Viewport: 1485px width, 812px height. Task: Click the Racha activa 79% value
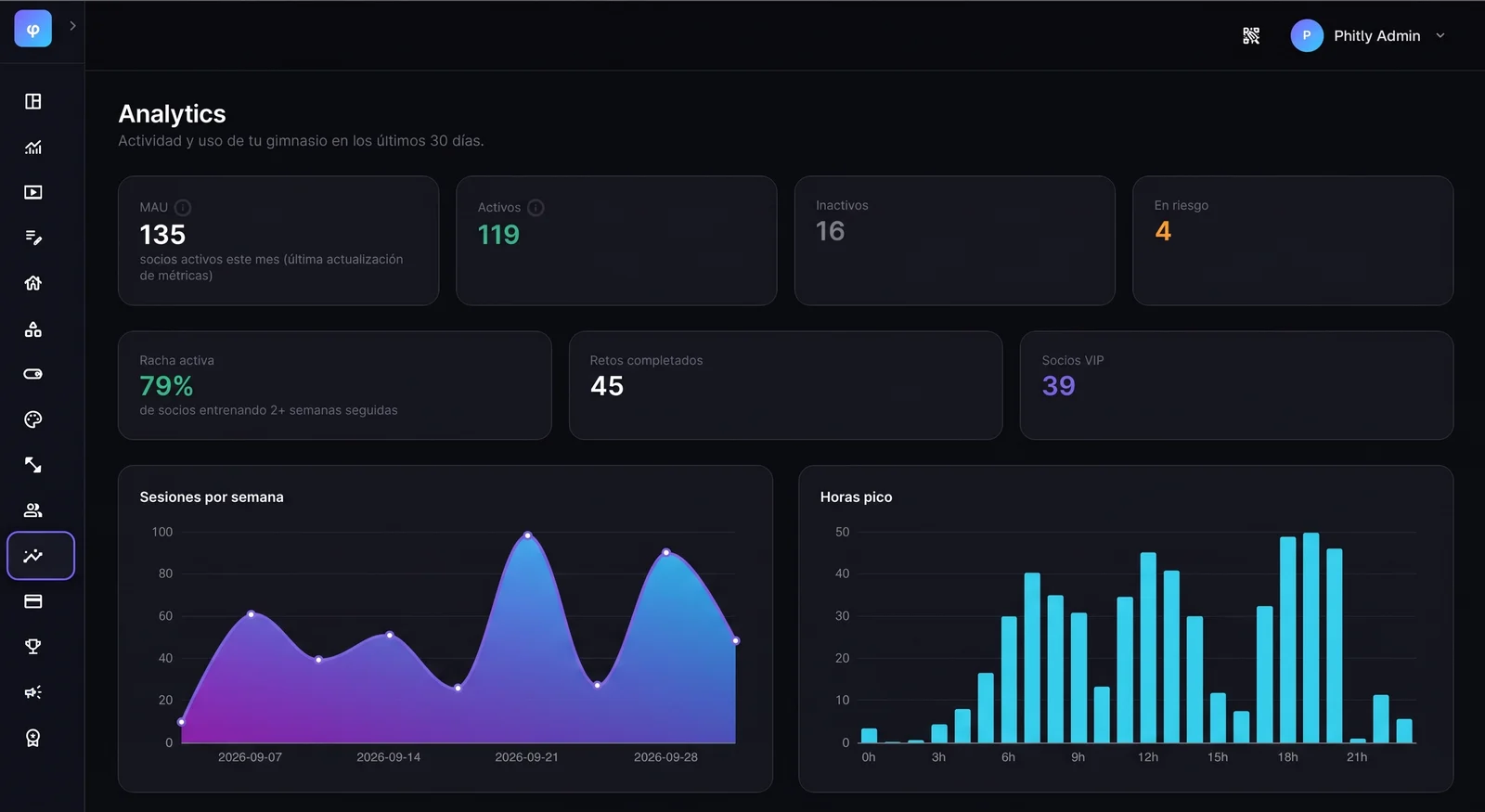click(x=166, y=386)
